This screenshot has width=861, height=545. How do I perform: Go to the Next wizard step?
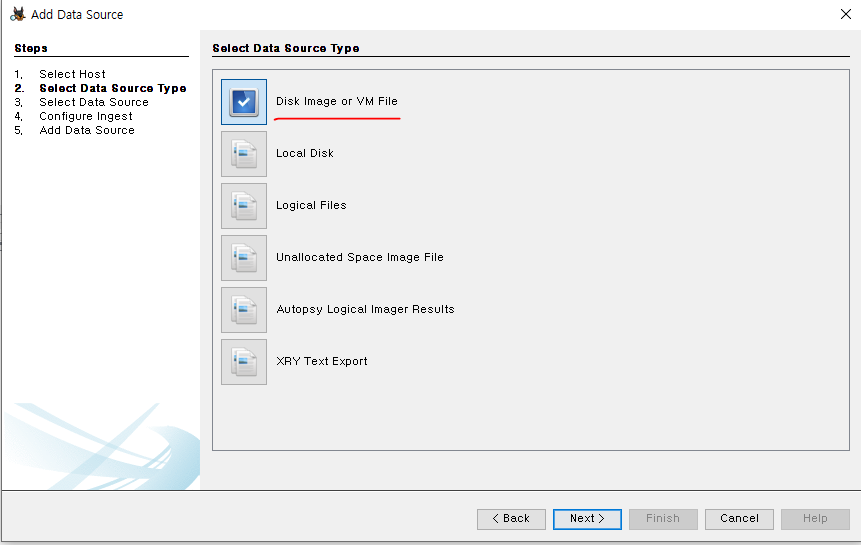pyautogui.click(x=587, y=519)
